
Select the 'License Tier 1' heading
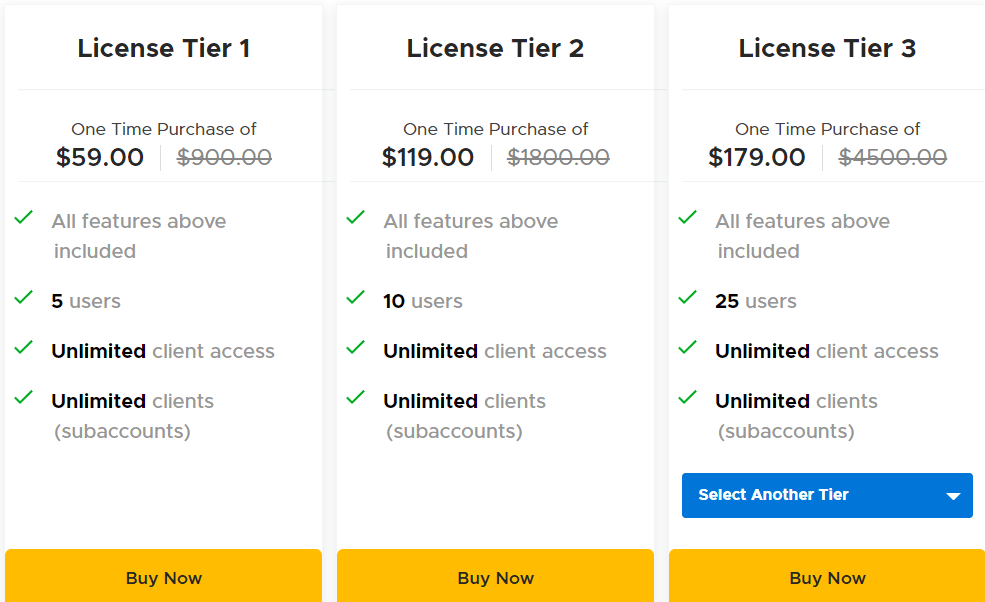tap(163, 47)
